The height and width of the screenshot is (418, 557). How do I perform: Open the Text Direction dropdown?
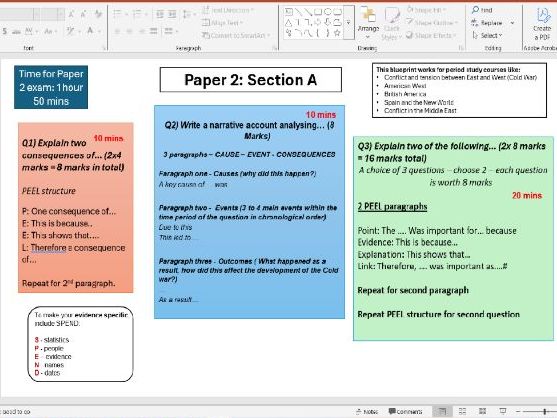tap(228, 10)
